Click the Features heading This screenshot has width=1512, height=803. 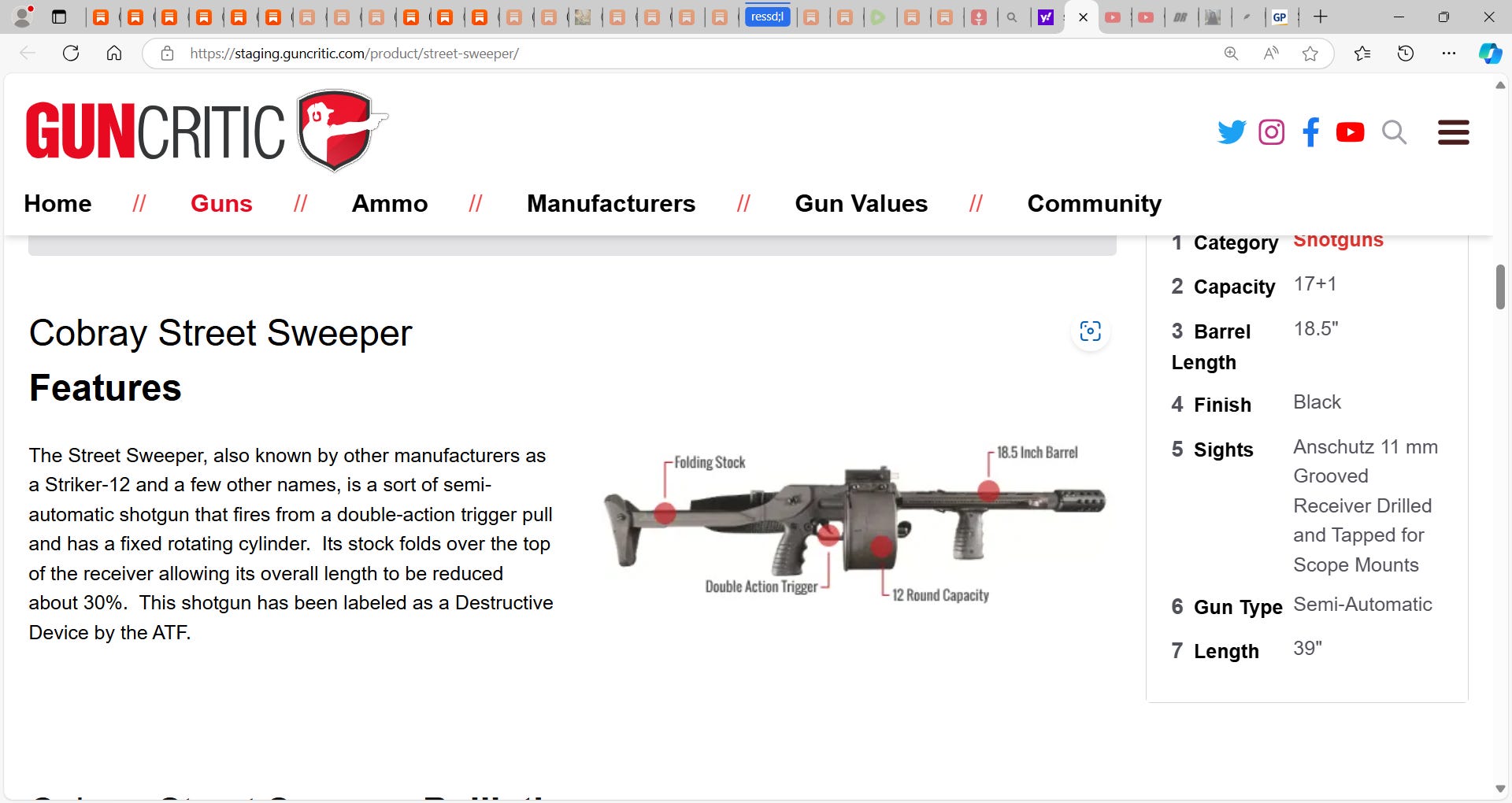(x=106, y=388)
